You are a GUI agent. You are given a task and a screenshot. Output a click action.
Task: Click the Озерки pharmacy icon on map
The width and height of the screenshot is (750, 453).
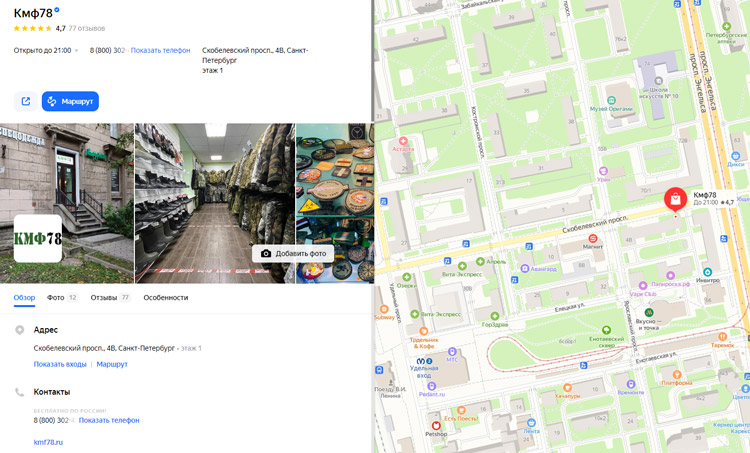click(x=406, y=277)
